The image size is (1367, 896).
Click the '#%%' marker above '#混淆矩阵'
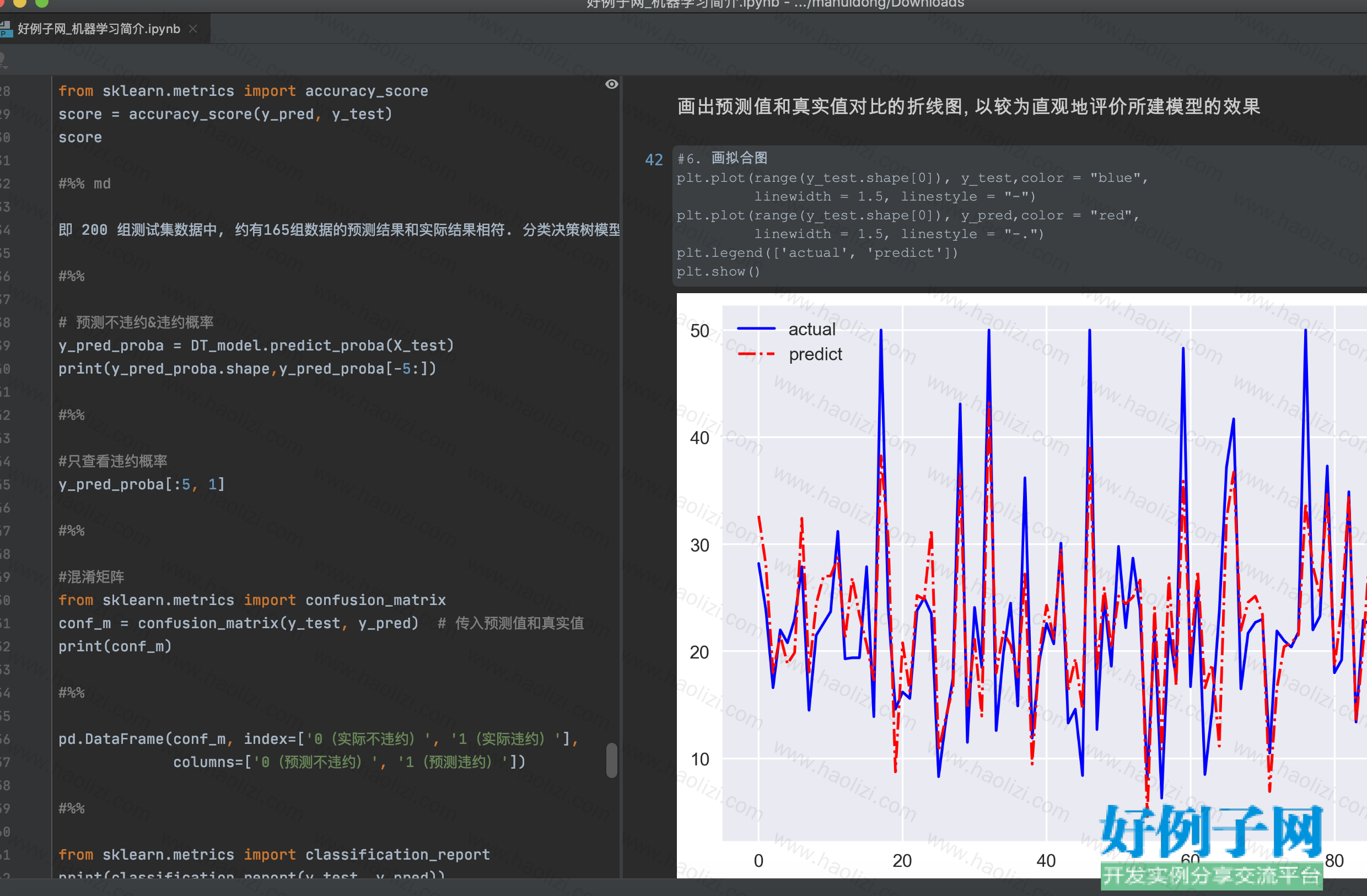71,530
